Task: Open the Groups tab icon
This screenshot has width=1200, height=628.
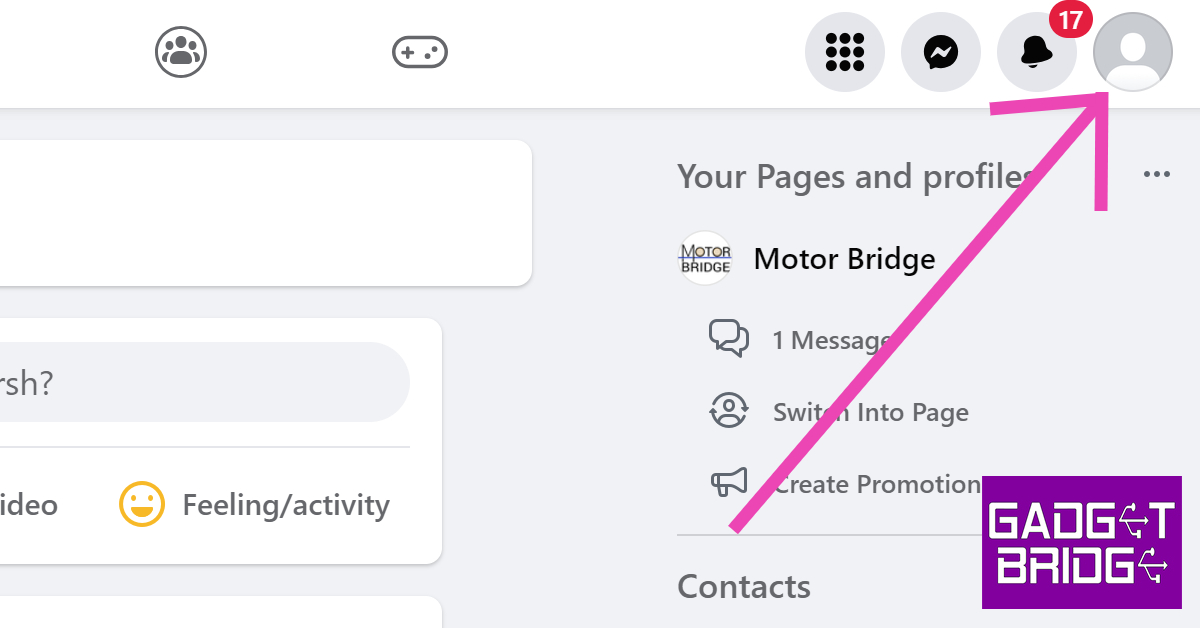Action: [x=181, y=52]
